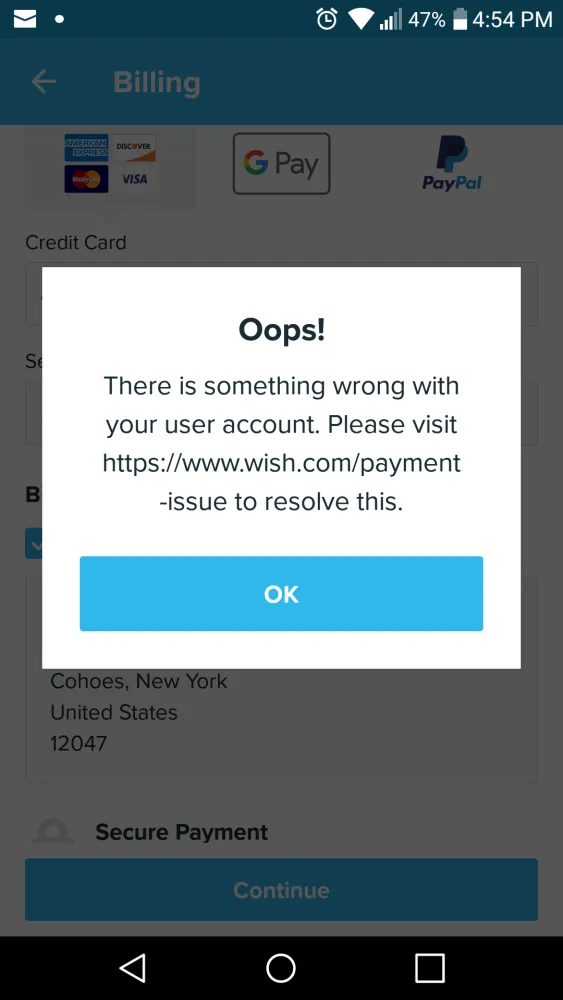Select the credit card logos payment option

point(110,163)
